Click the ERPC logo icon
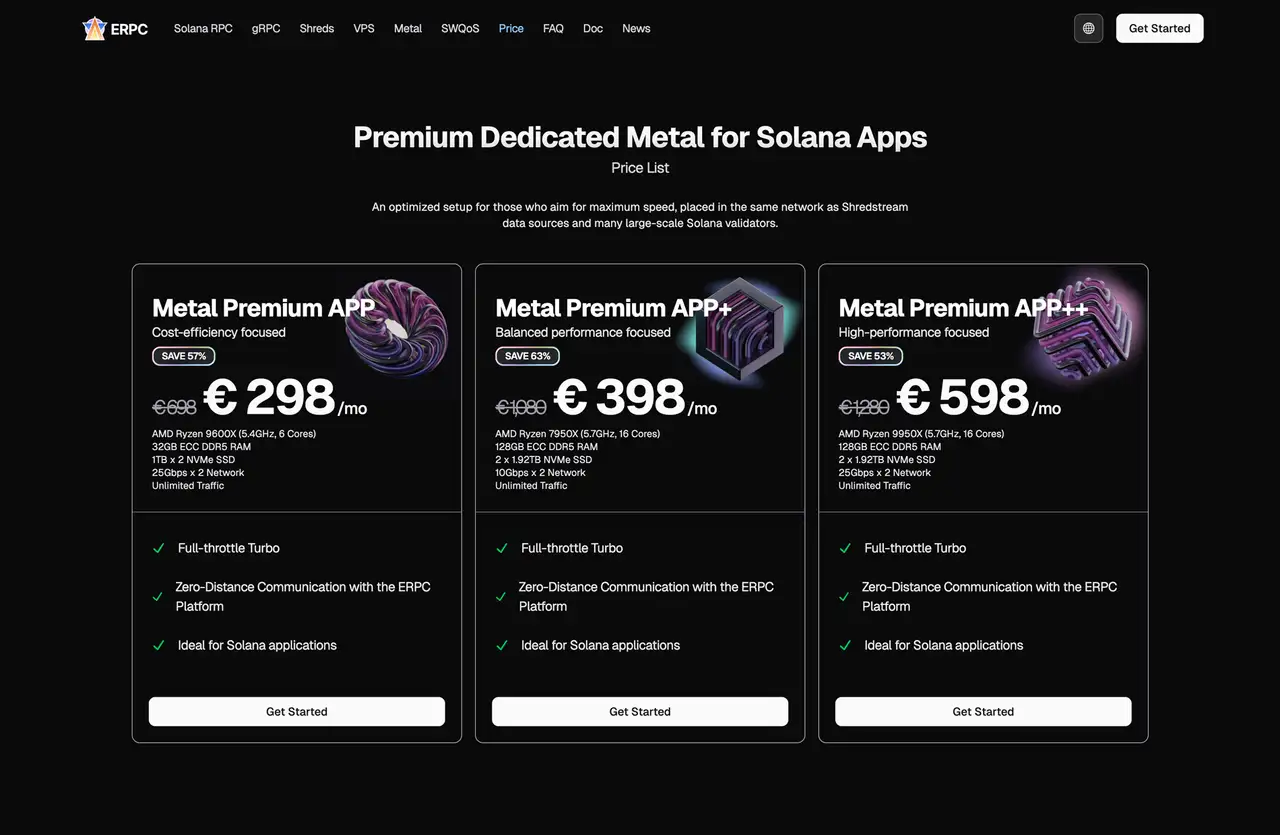Screen dimensions: 1280x835 [95, 28]
